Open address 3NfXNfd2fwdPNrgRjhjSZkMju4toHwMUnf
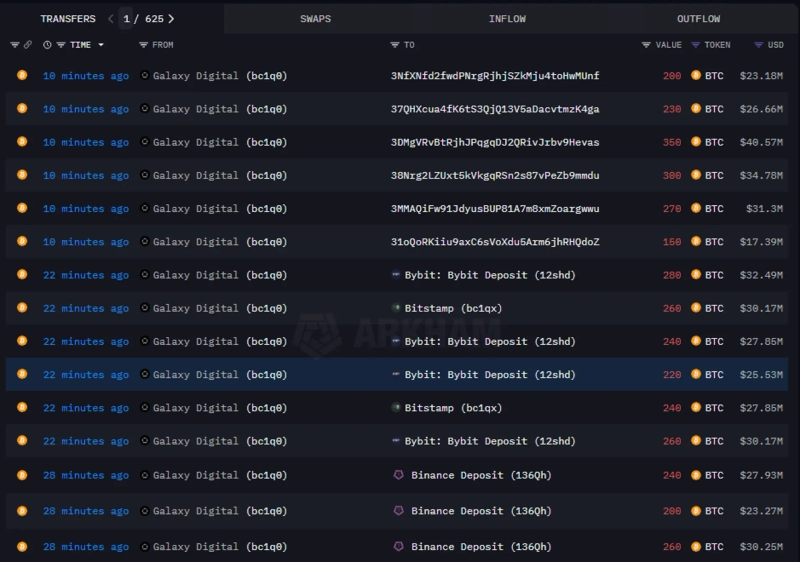The width and height of the screenshot is (800, 562). point(495,76)
